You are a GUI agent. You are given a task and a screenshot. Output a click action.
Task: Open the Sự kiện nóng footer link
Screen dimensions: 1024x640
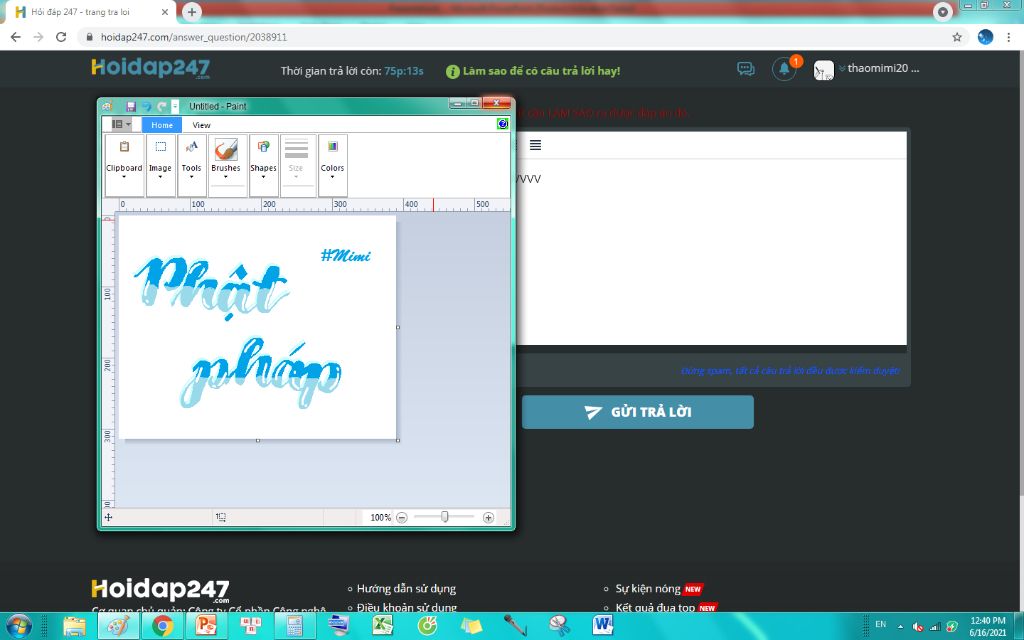pos(648,588)
